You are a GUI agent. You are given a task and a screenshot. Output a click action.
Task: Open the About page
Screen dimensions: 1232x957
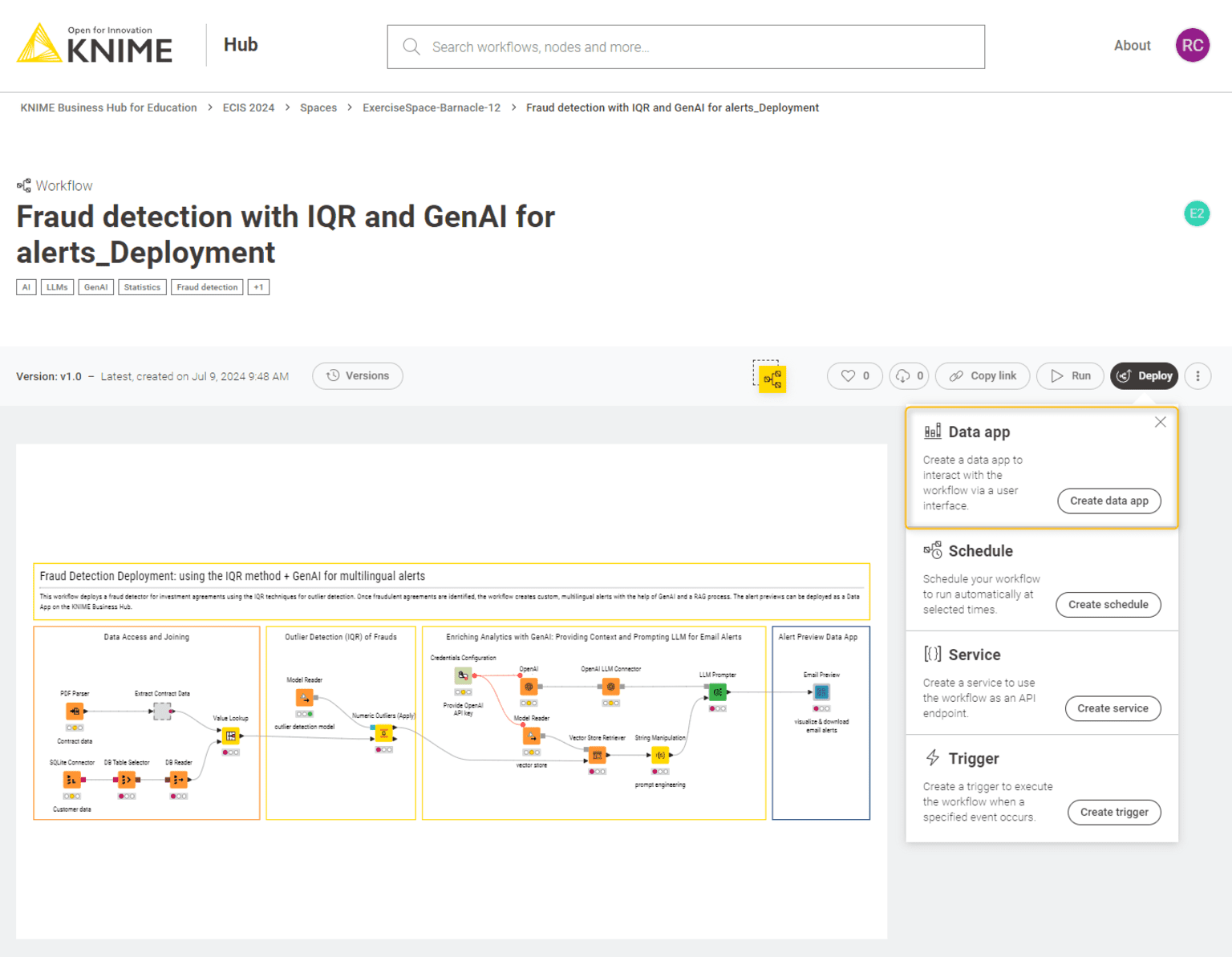tap(1132, 46)
